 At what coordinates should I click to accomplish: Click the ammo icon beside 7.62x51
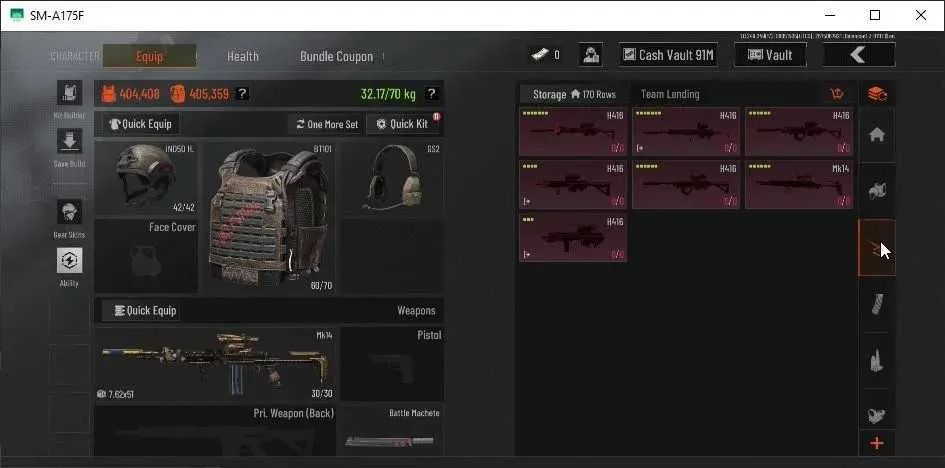(101, 395)
